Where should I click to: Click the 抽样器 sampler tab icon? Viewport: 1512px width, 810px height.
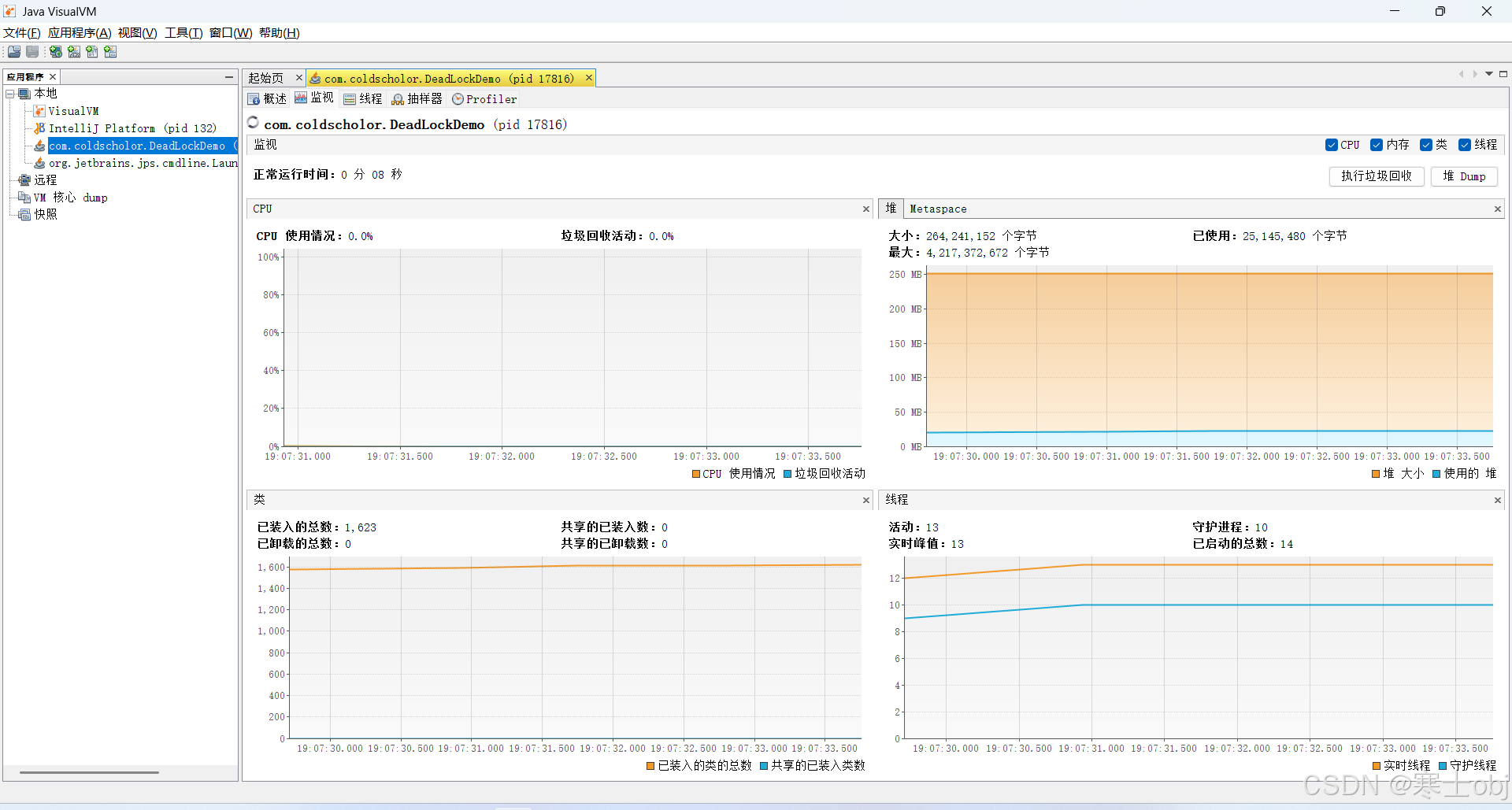click(398, 99)
